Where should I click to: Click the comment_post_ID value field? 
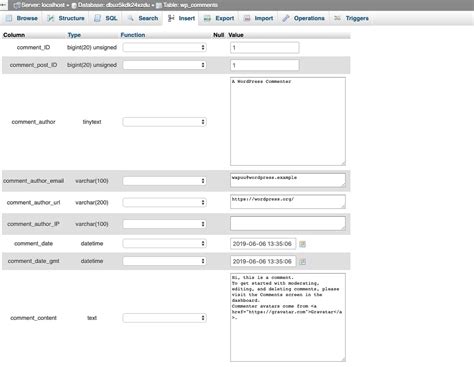click(265, 65)
